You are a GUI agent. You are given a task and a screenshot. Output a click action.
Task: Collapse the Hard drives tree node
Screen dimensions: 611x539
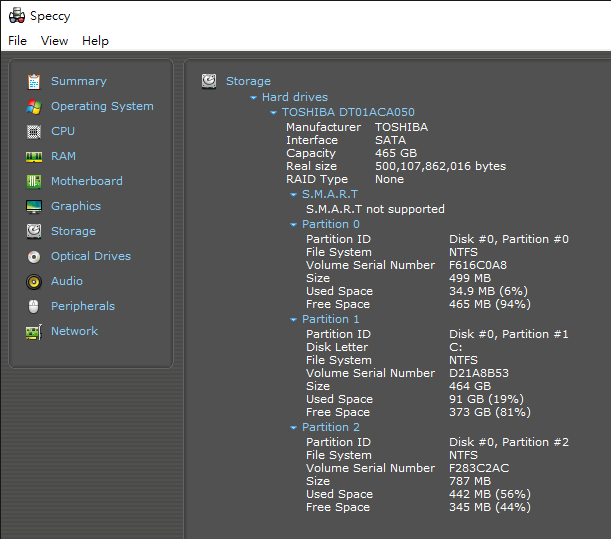pyautogui.click(x=253, y=97)
